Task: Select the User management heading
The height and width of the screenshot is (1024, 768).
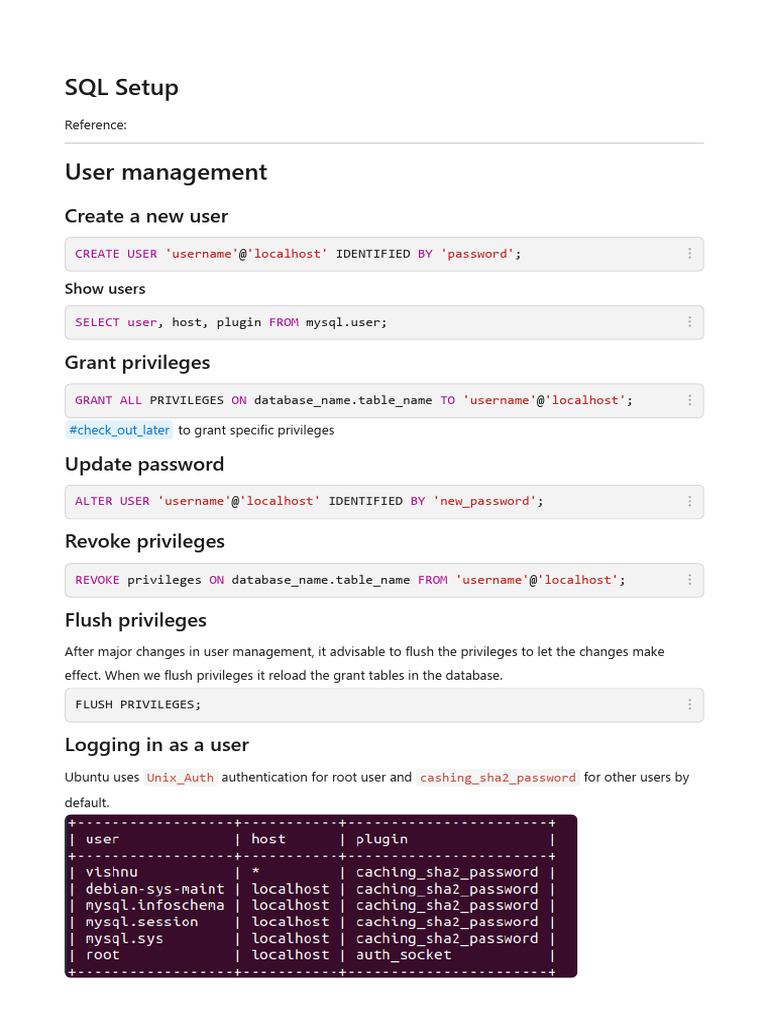Action: click(x=166, y=172)
